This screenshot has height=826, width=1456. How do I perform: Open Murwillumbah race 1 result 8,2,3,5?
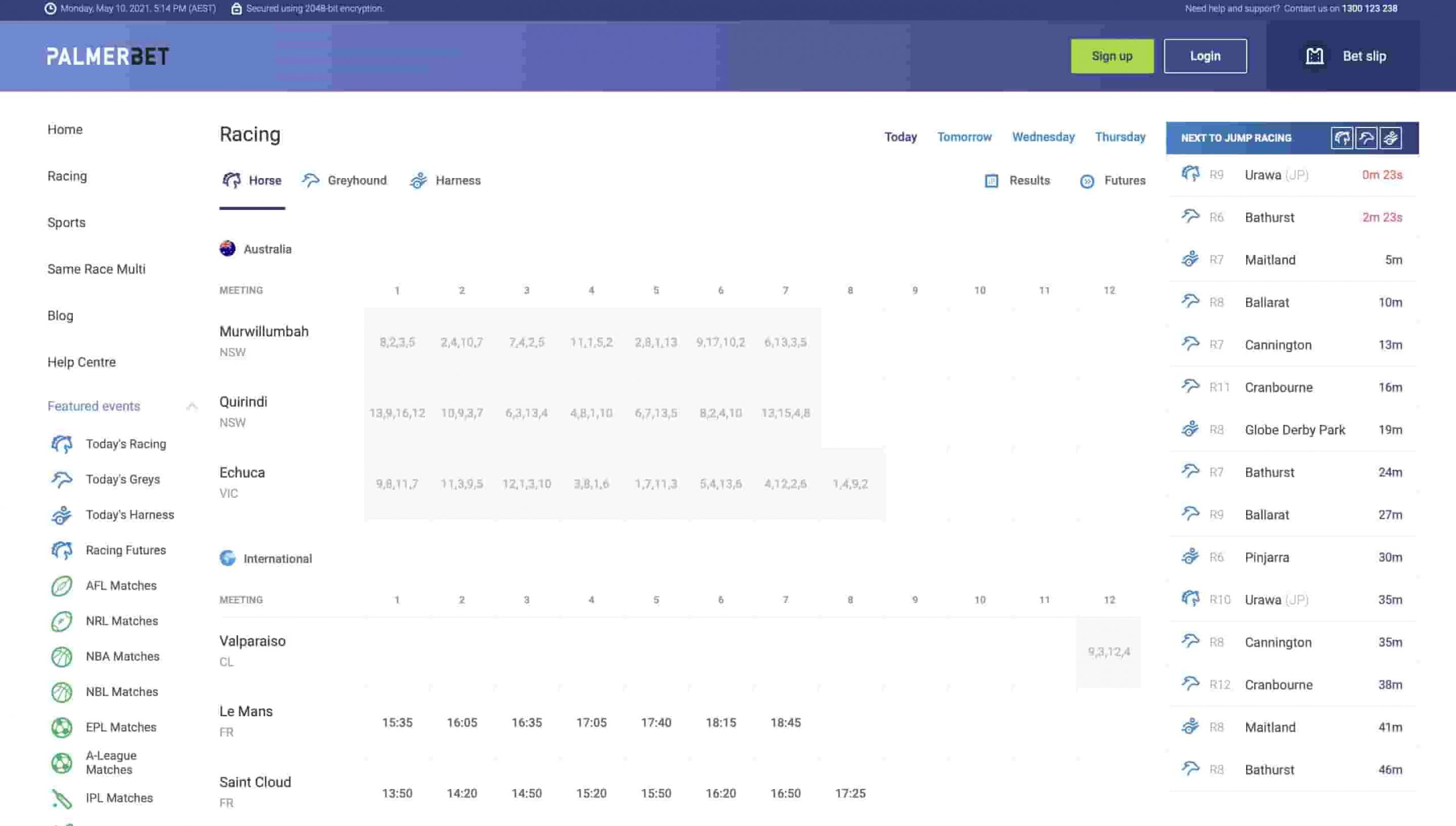pyautogui.click(x=397, y=342)
